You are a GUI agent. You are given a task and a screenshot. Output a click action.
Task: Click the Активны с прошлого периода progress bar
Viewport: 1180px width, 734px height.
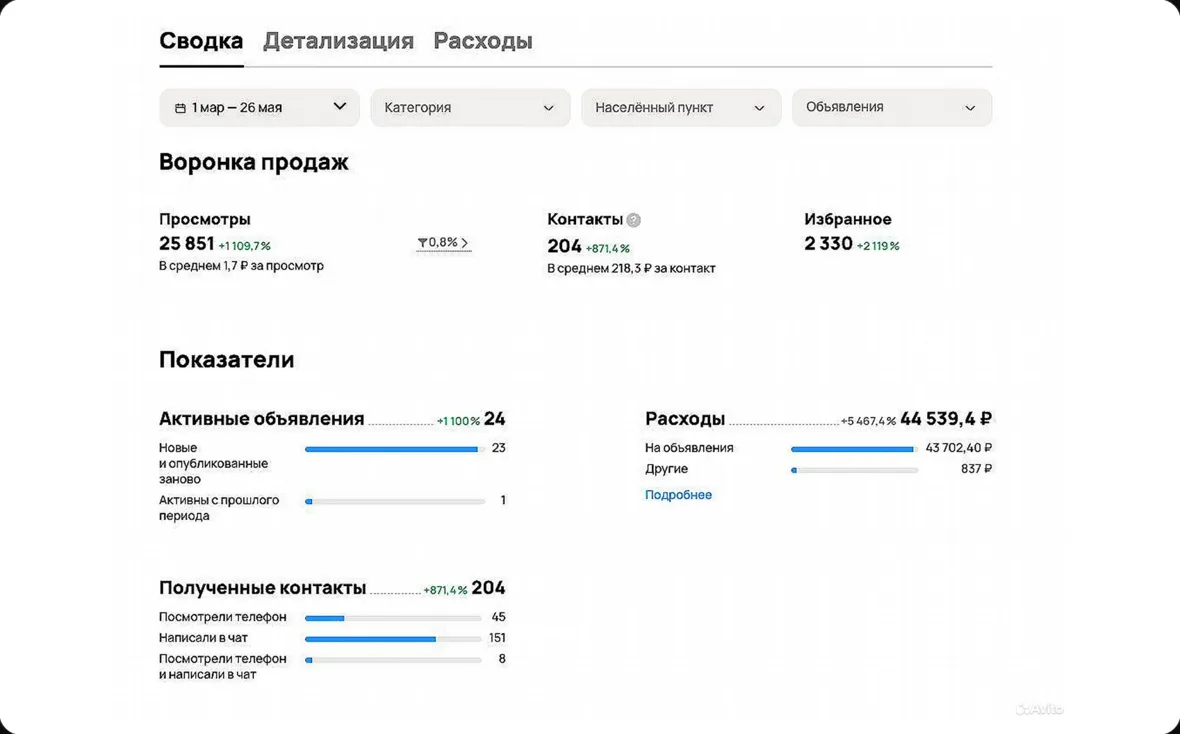pyautogui.click(x=394, y=501)
